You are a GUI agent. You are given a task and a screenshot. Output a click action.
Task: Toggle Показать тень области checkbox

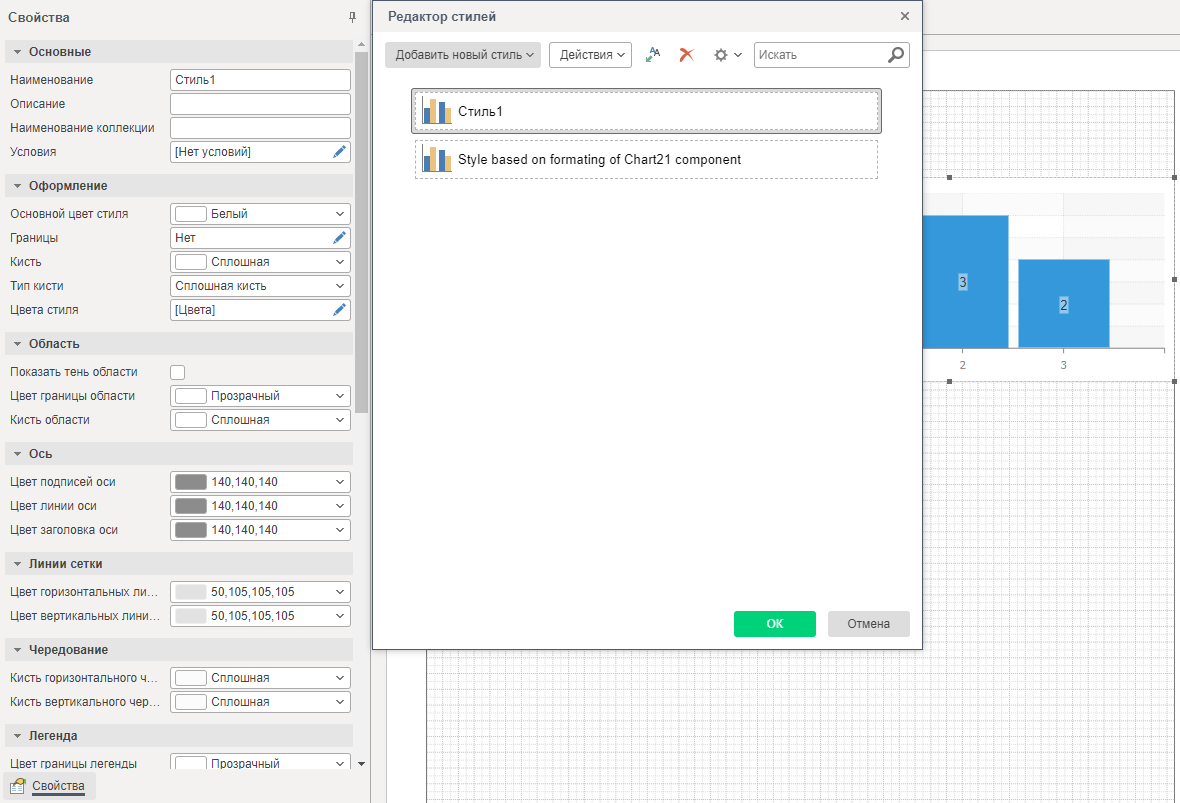178,372
